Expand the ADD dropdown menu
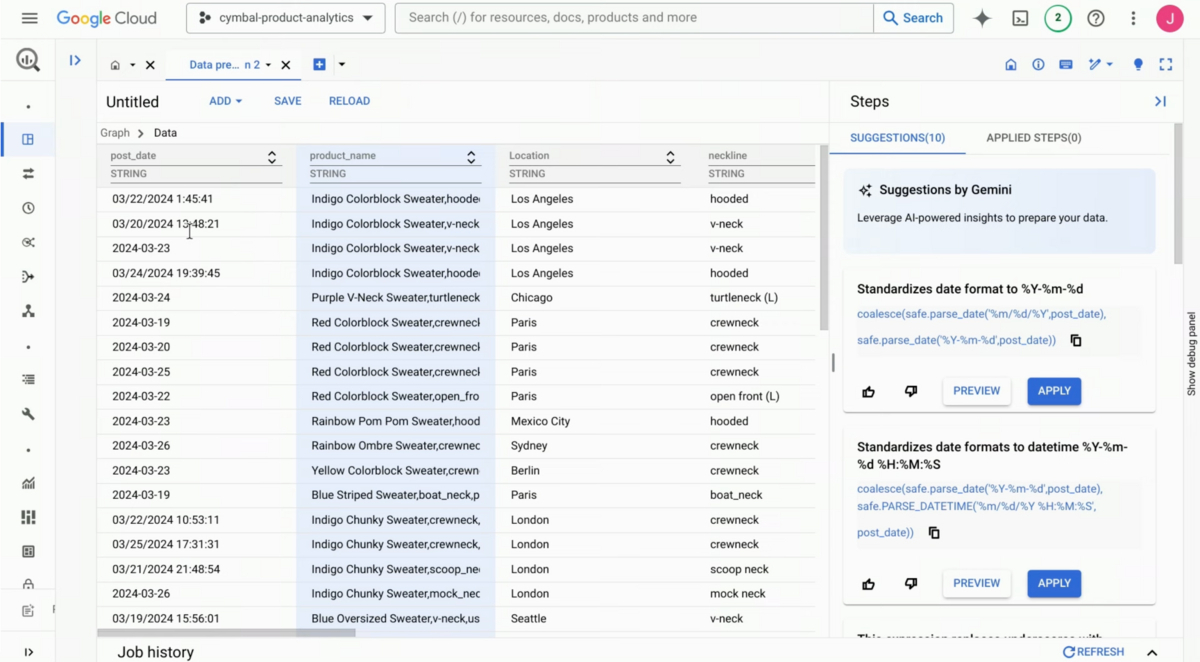 click(225, 101)
